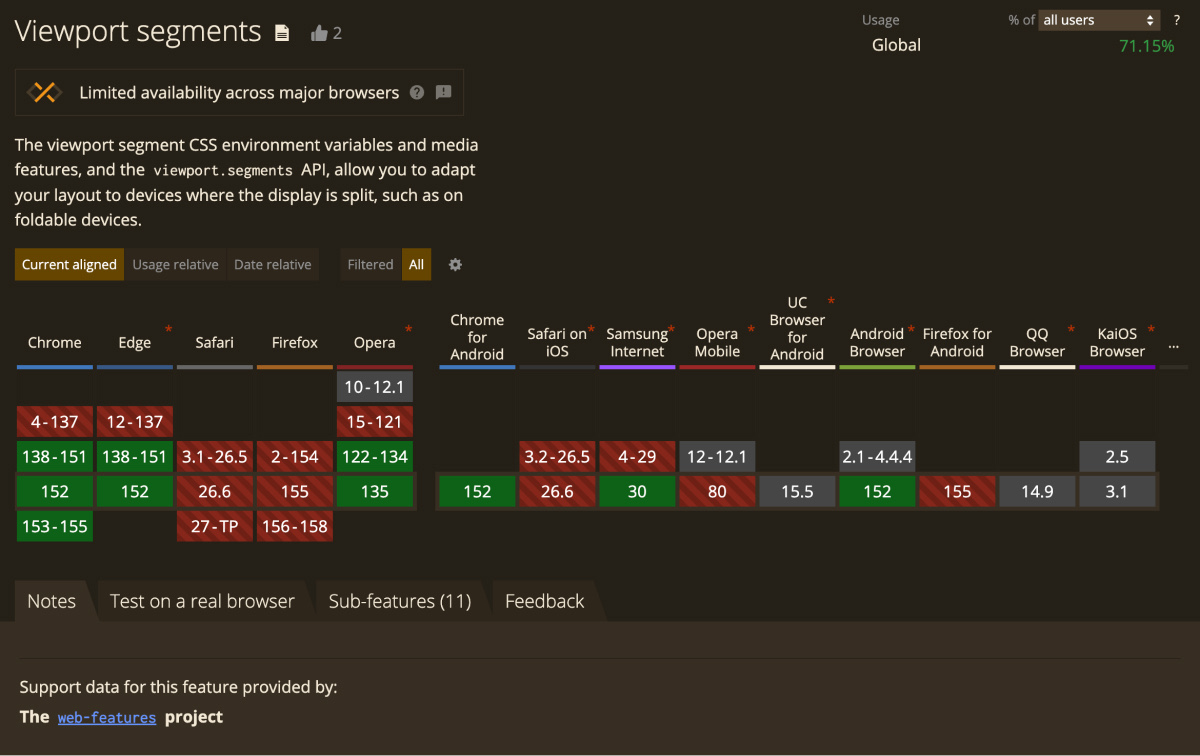Select the Filtered browsers option

pos(370,265)
